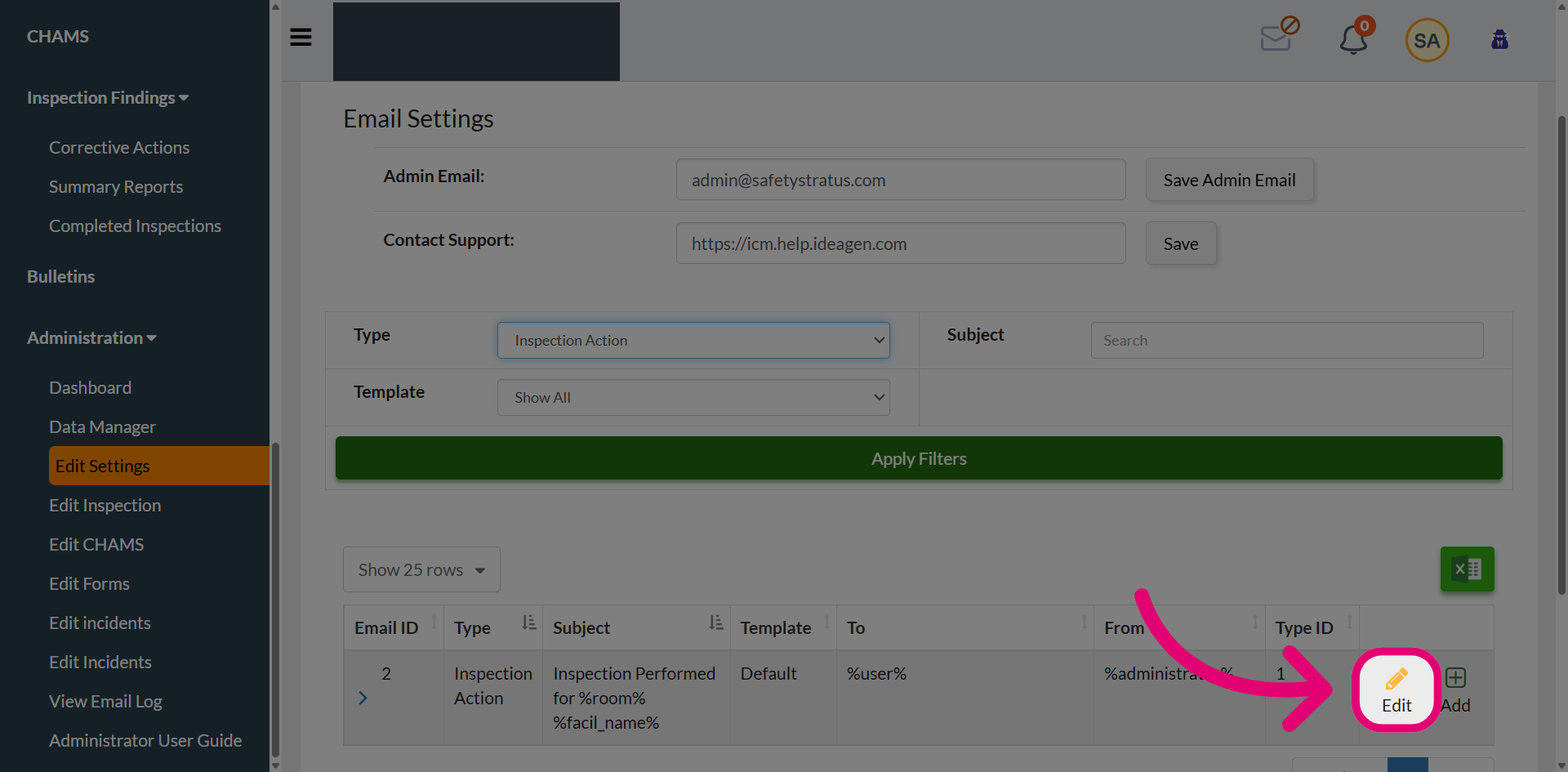Go to Bulletins in sidebar

(x=60, y=276)
